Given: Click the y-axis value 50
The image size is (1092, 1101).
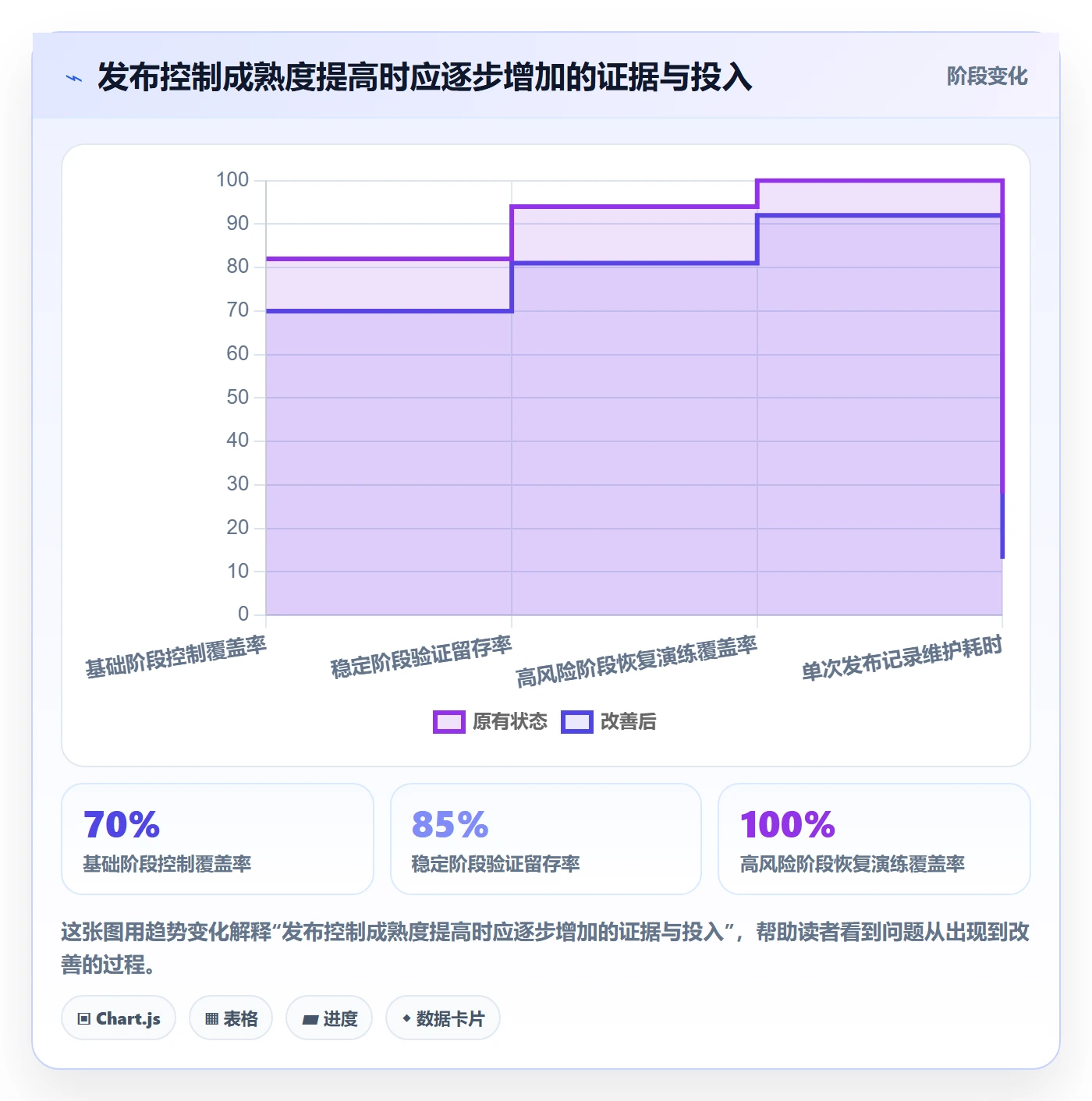Looking at the screenshot, I should click(238, 398).
